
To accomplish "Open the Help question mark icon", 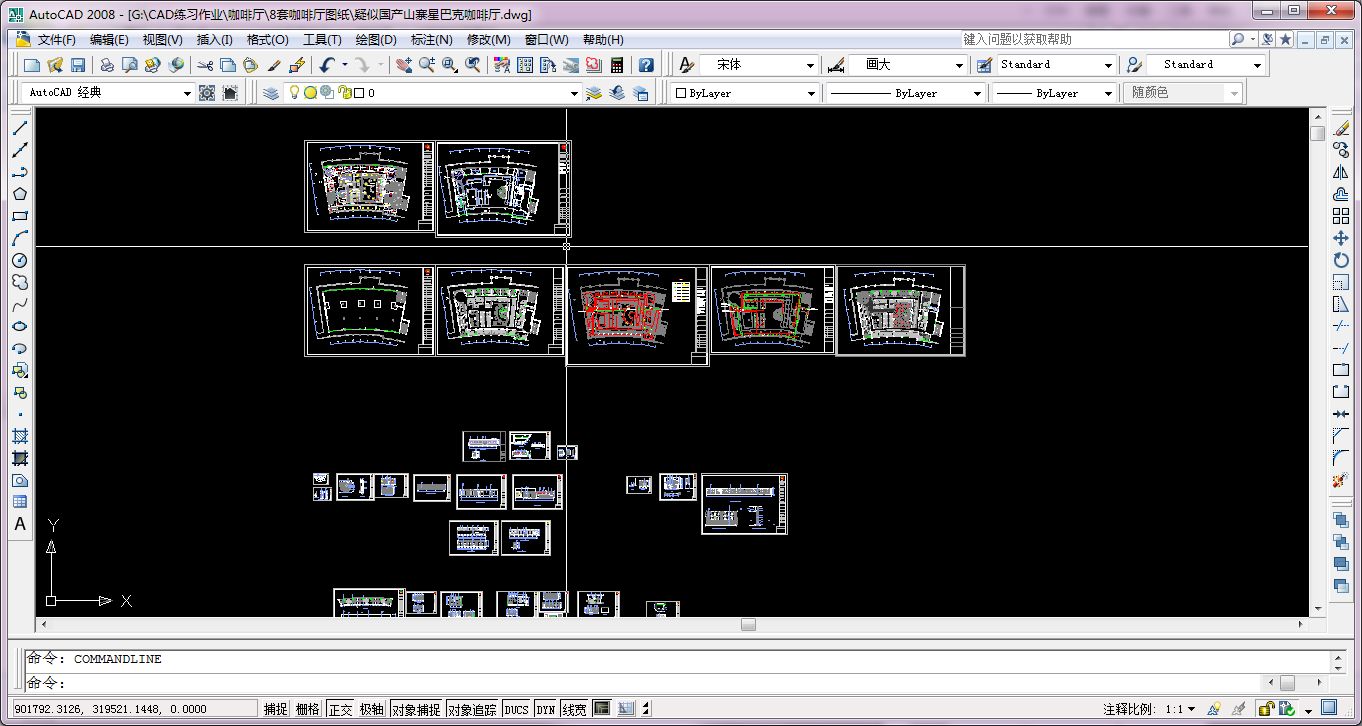I will [x=646, y=65].
